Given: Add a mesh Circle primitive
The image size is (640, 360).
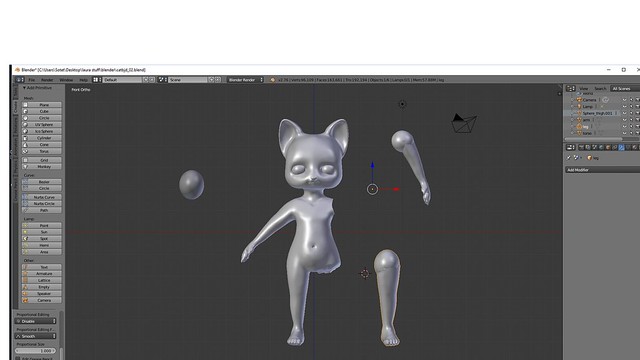Looking at the screenshot, I should coord(42,118).
